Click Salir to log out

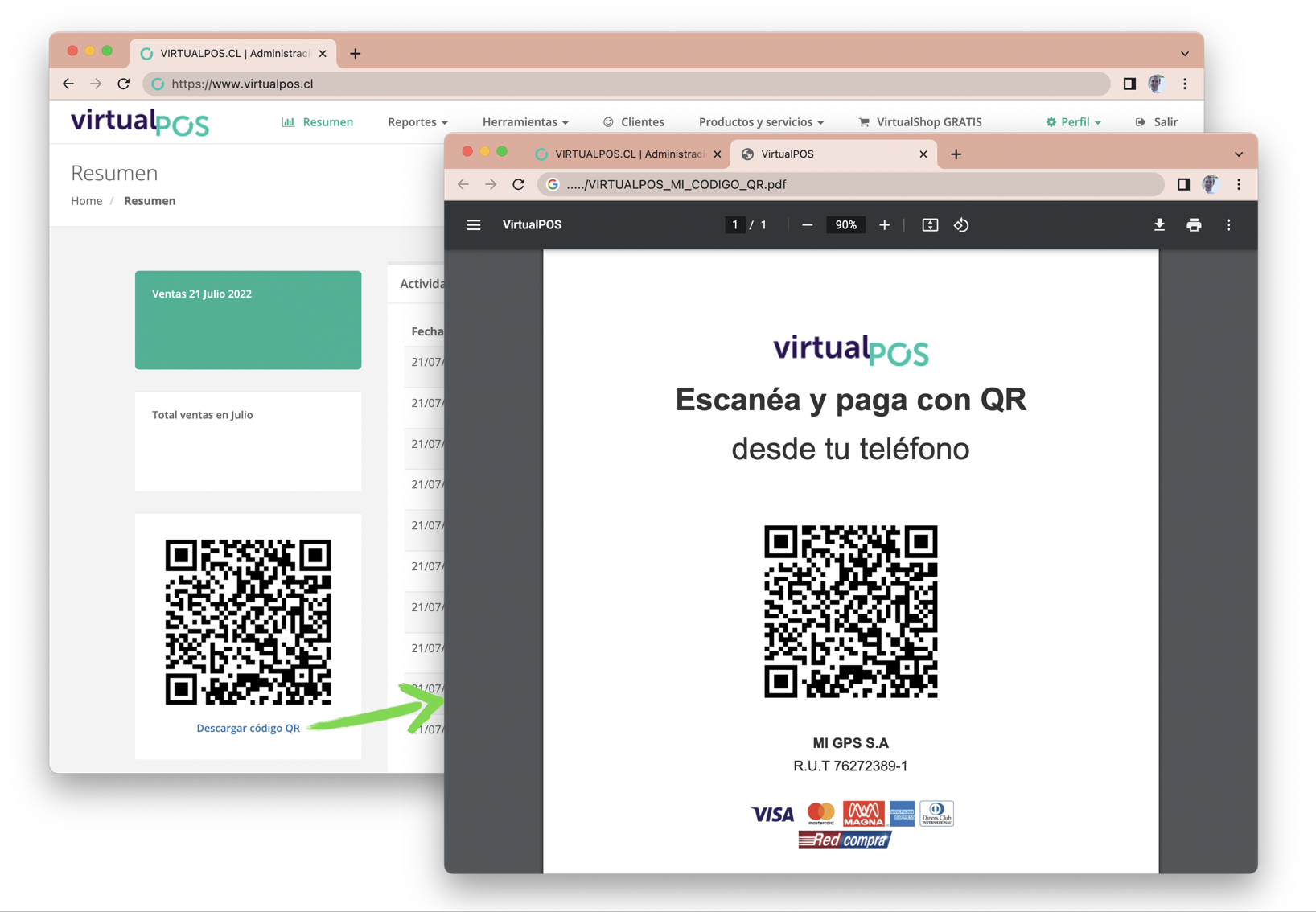click(1157, 122)
